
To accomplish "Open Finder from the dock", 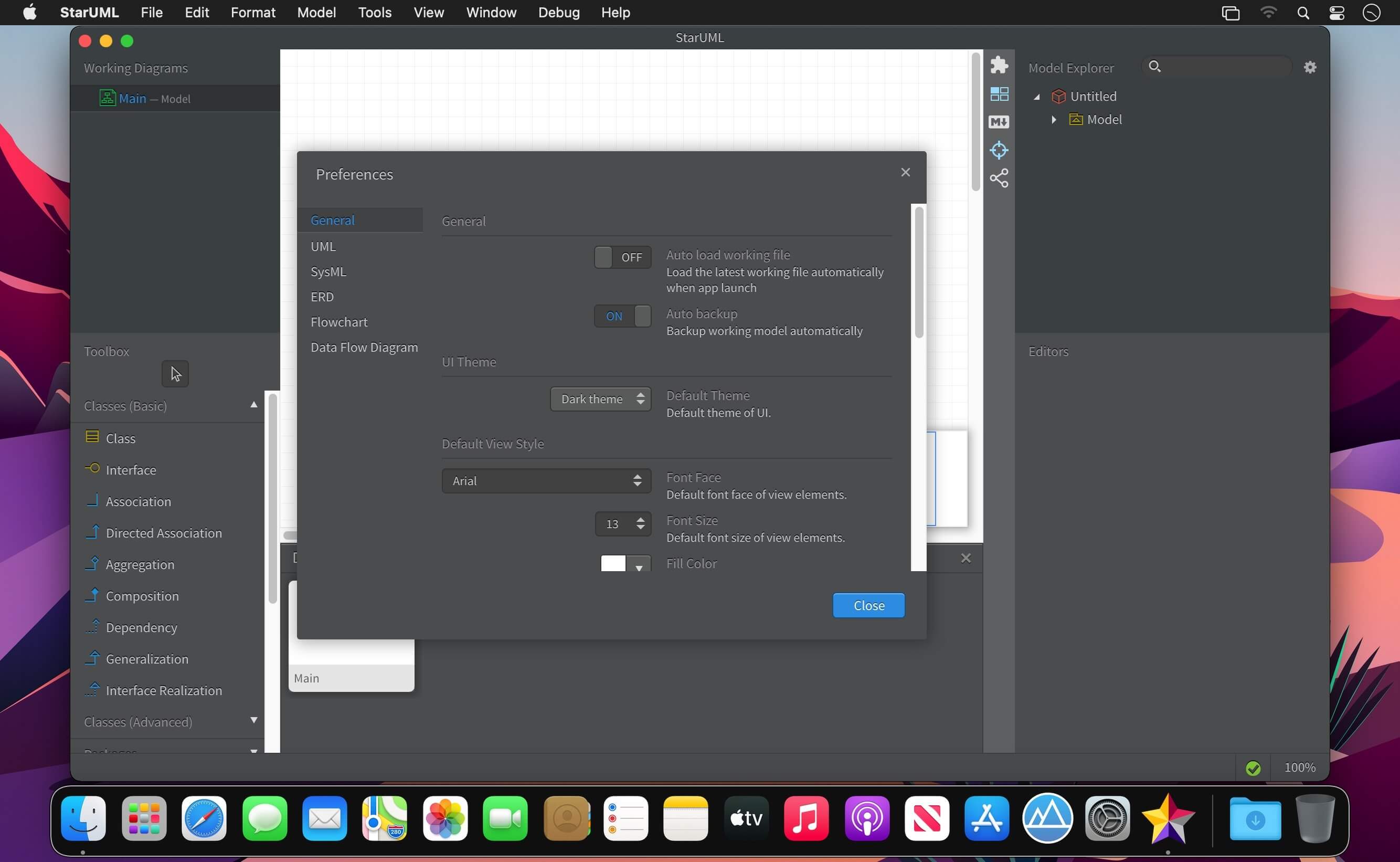I will pos(83,818).
